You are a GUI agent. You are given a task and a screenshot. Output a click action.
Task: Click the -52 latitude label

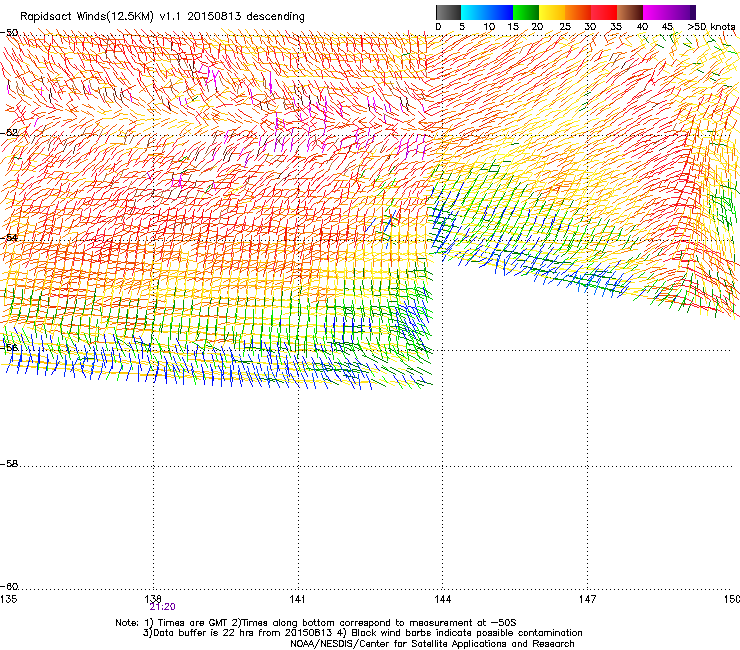coord(9,133)
